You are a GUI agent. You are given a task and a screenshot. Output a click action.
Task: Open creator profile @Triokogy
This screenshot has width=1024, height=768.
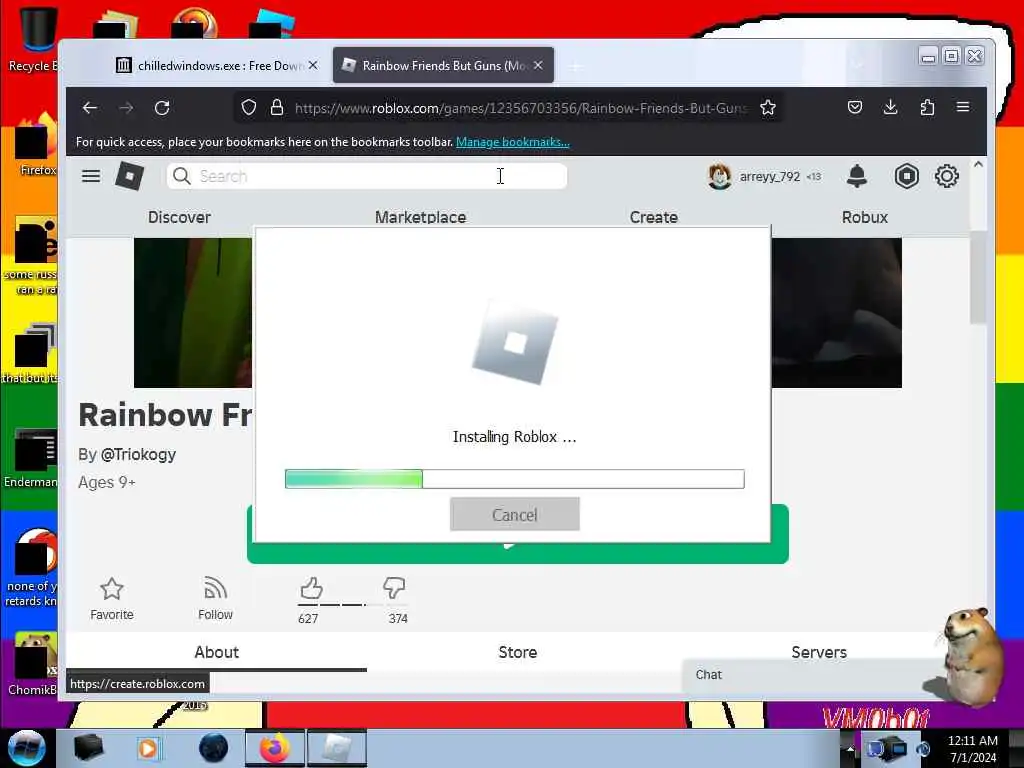tap(138, 454)
